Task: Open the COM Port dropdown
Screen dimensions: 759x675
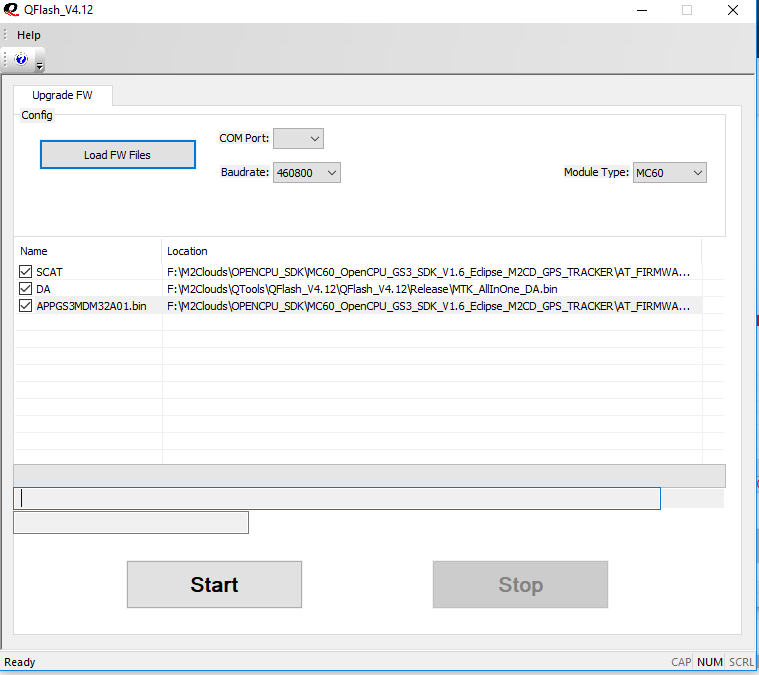Action: pyautogui.click(x=298, y=138)
